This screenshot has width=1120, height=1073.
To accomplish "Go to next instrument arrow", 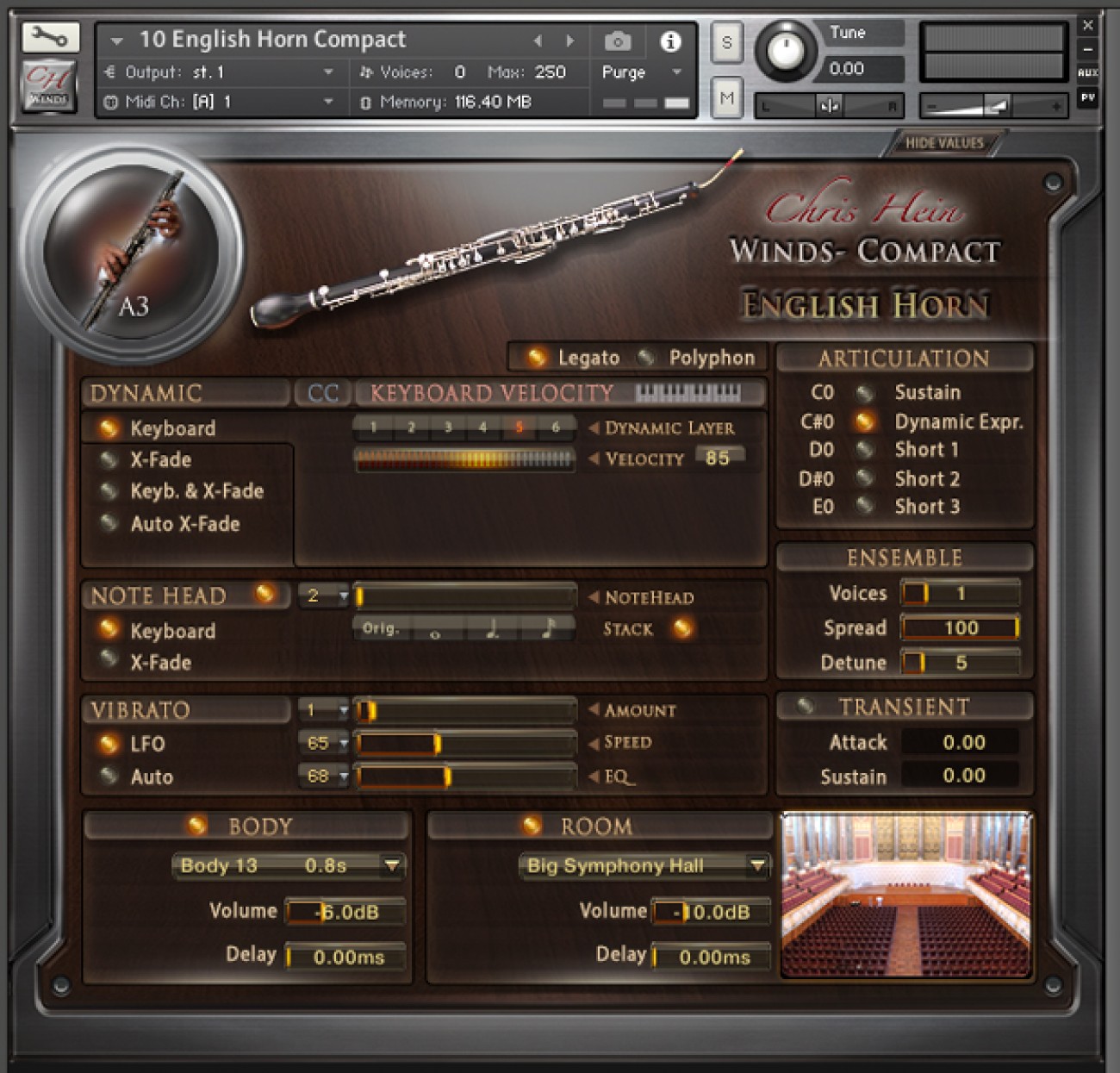I will (569, 41).
